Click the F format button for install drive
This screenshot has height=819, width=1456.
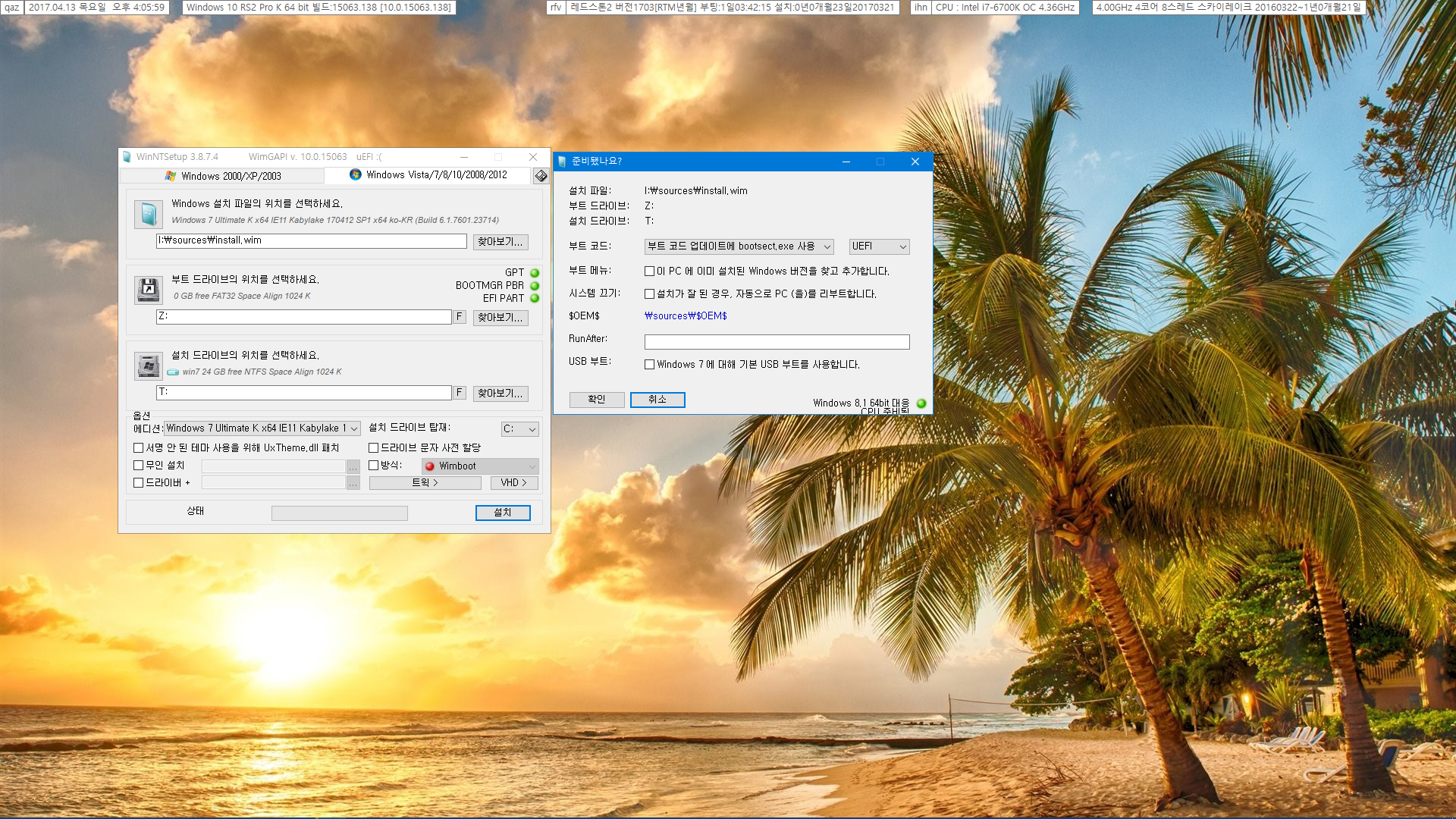click(459, 393)
